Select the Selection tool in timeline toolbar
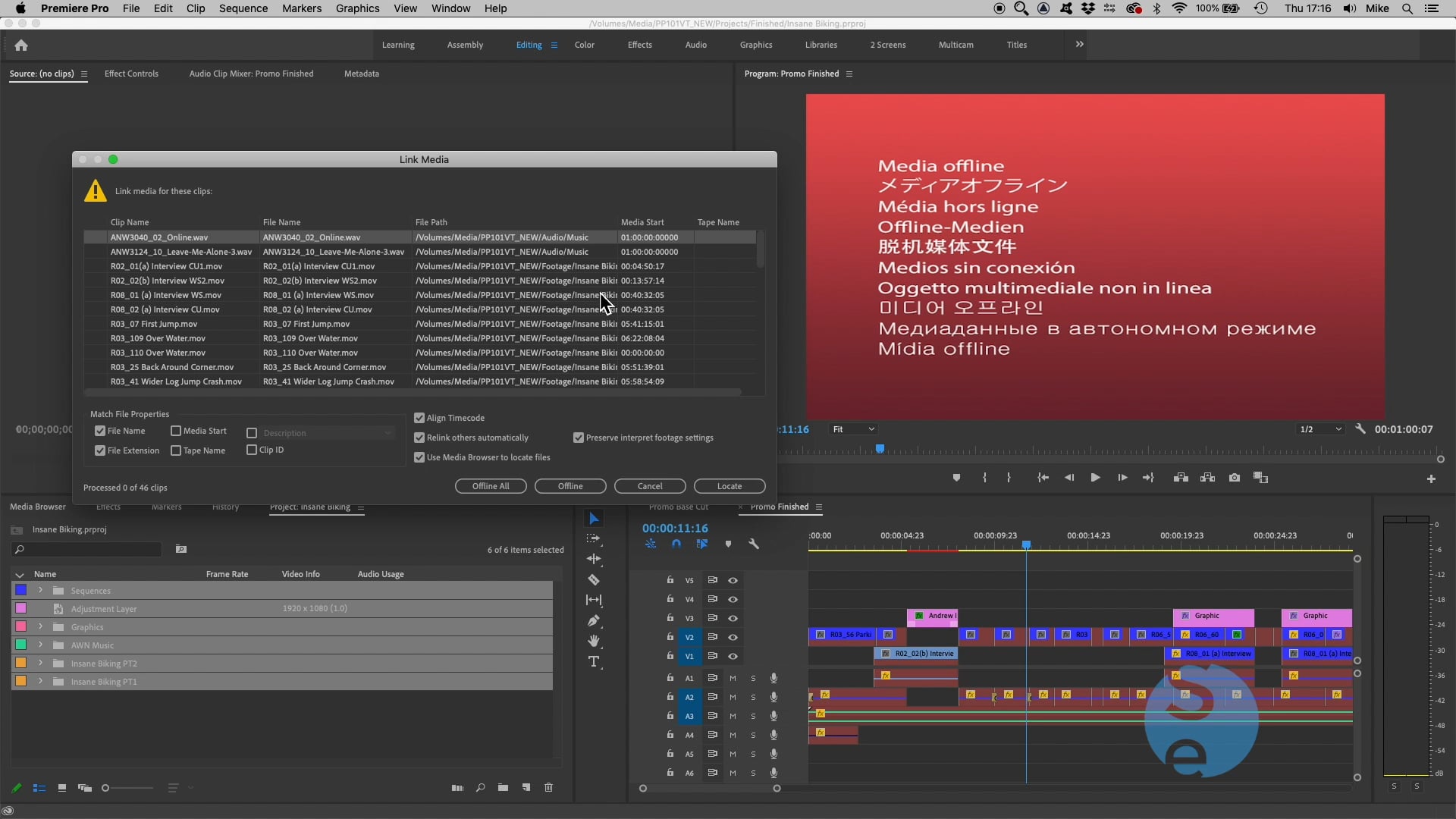This screenshot has height=819, width=1456. point(594,519)
